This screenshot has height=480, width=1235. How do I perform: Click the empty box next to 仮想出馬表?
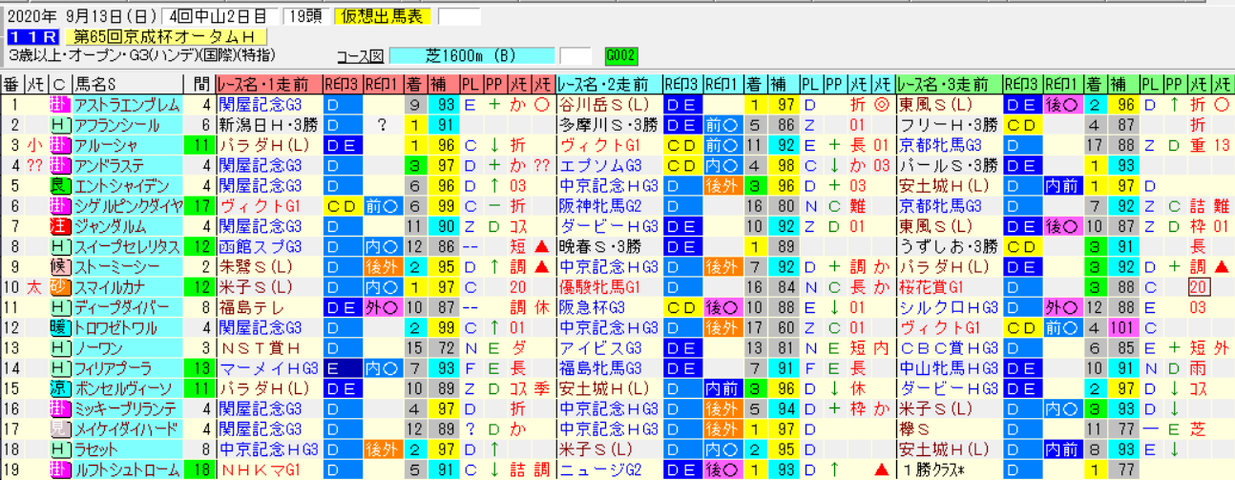tap(460, 16)
